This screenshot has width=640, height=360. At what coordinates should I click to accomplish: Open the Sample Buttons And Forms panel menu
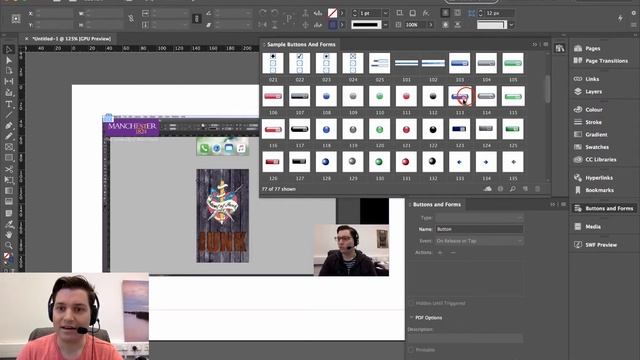(x=546, y=44)
